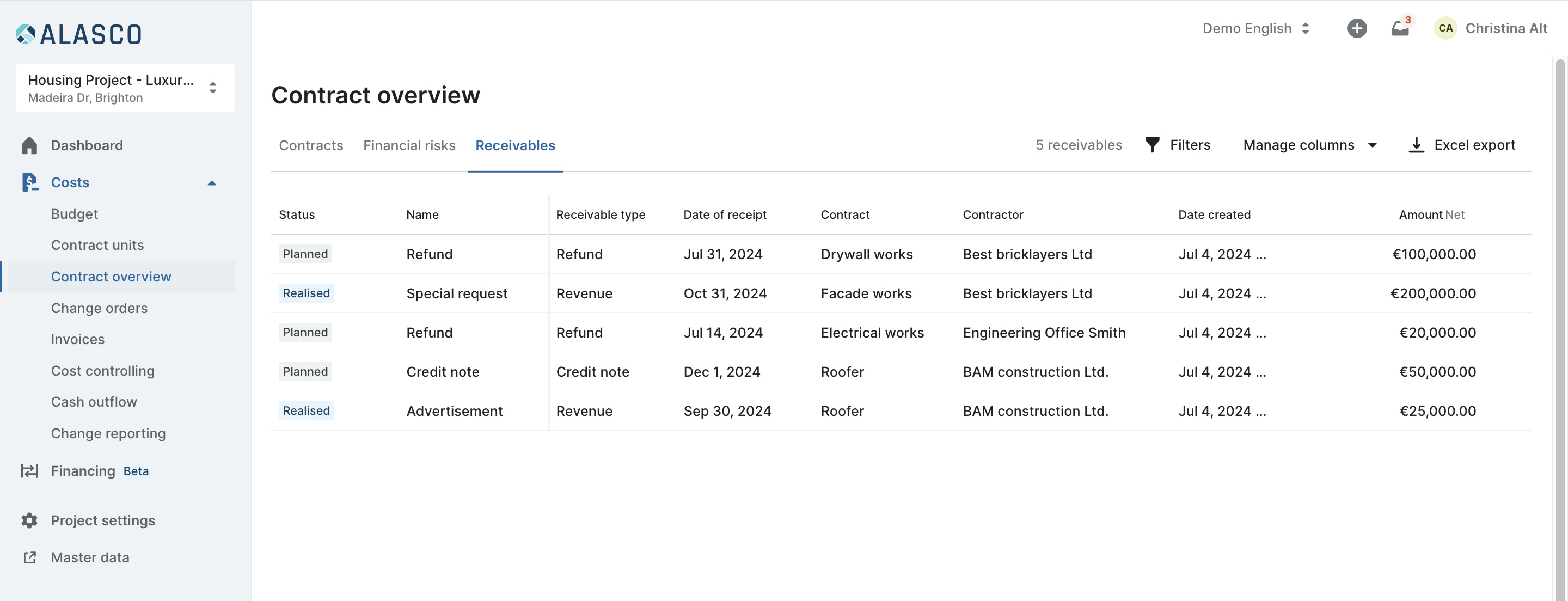Click the CA user avatar
The height and width of the screenshot is (601, 1568).
pos(1445,28)
